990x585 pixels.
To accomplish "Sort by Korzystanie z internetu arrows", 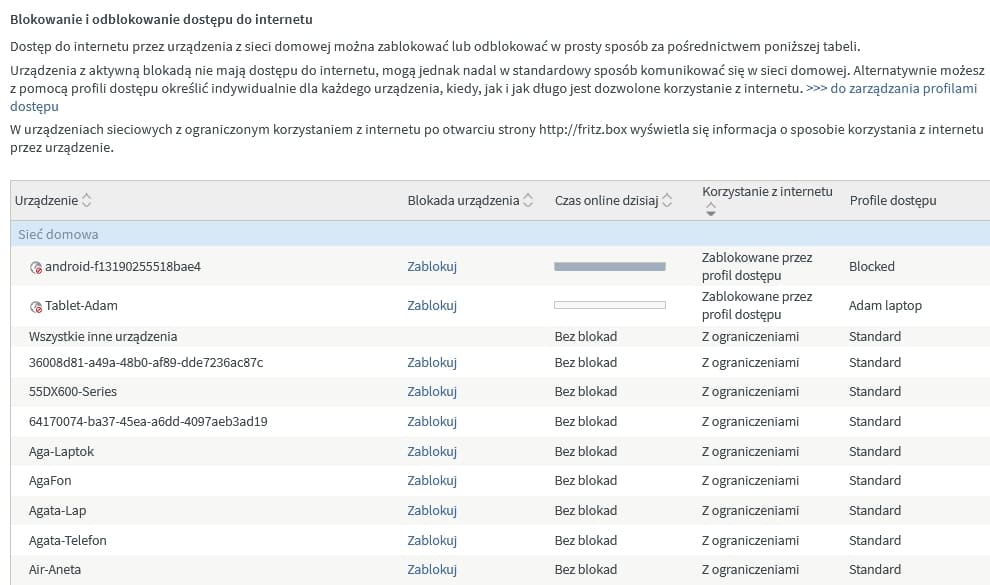I will coord(711,210).
